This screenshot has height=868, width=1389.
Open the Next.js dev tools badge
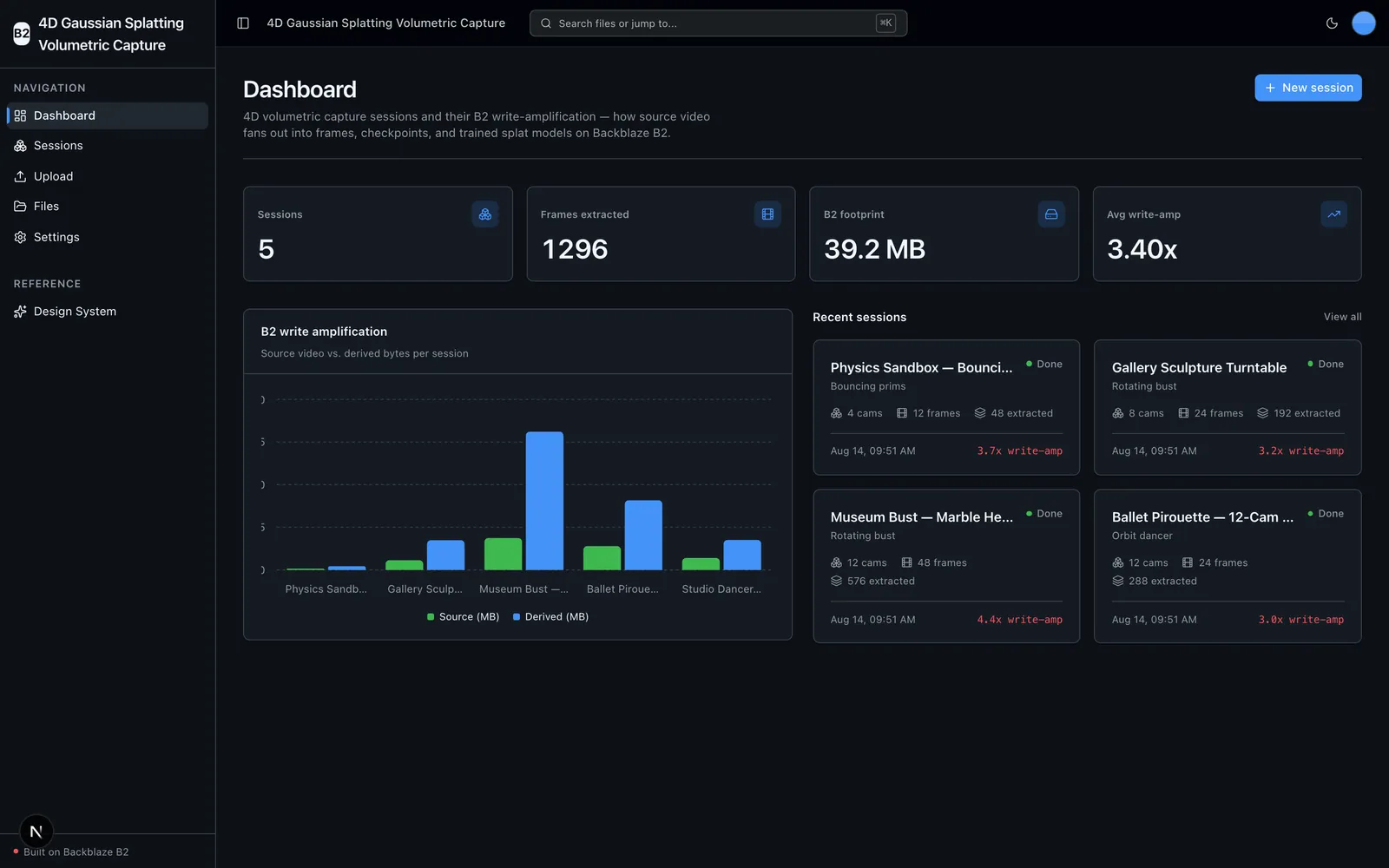36,832
